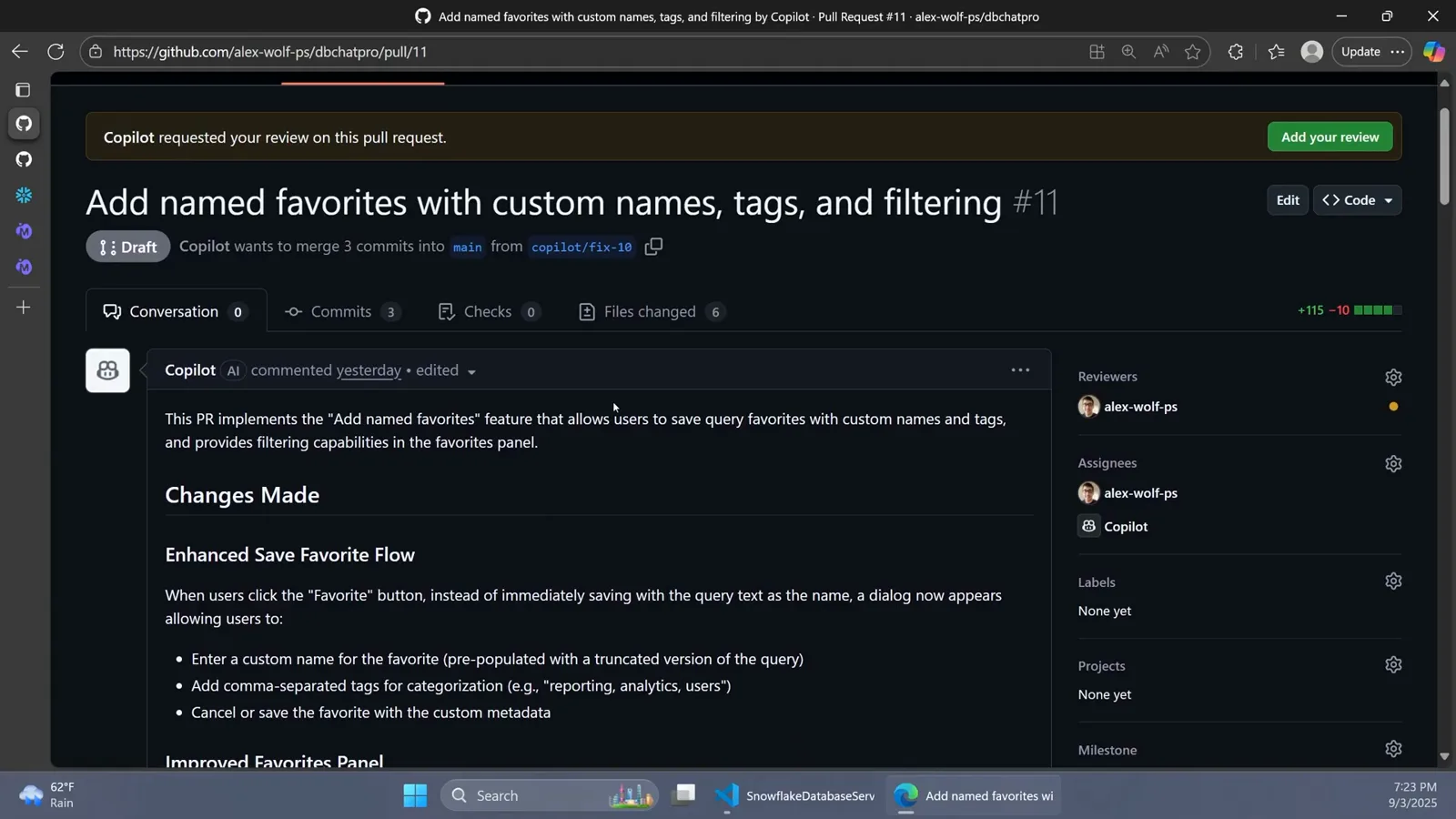Open the task view taskbar icon
The image size is (1456, 819).
(684, 795)
